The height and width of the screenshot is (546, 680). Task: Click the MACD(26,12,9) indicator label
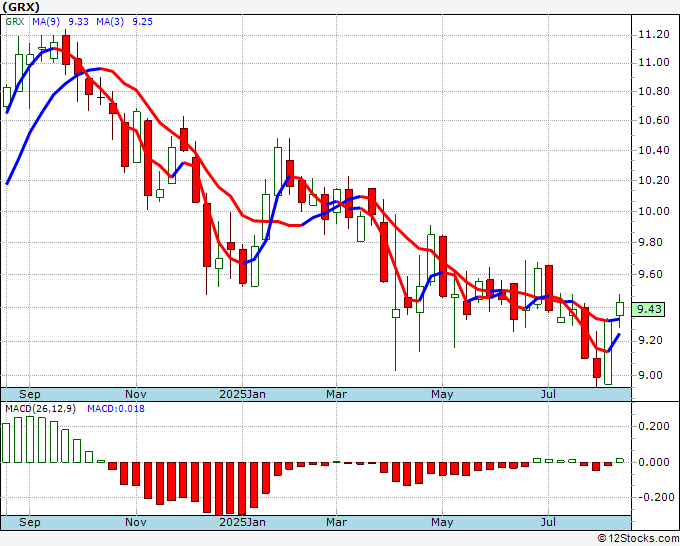41,409
